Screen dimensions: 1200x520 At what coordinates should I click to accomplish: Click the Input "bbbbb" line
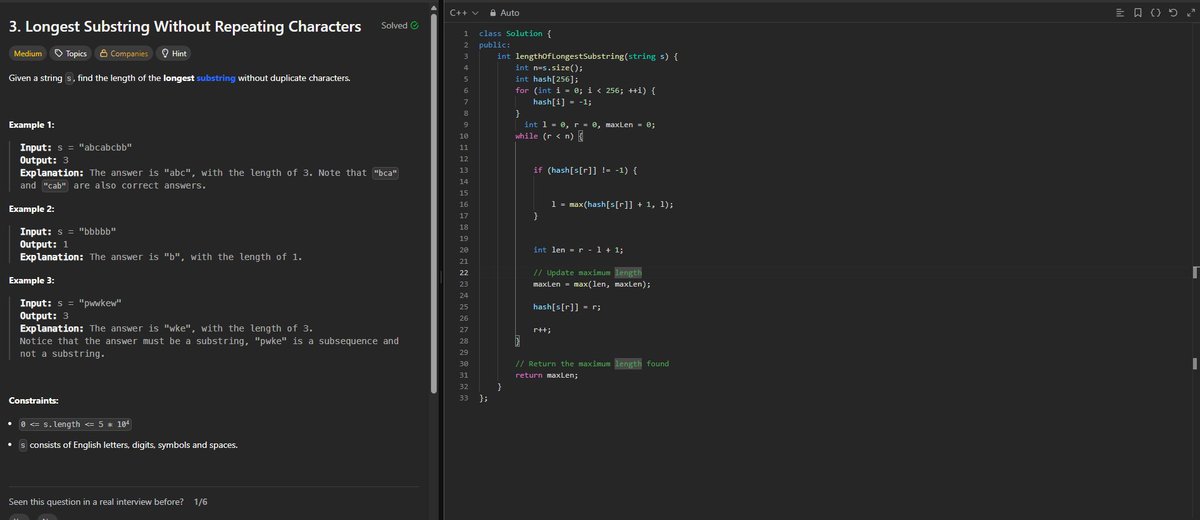coord(68,232)
